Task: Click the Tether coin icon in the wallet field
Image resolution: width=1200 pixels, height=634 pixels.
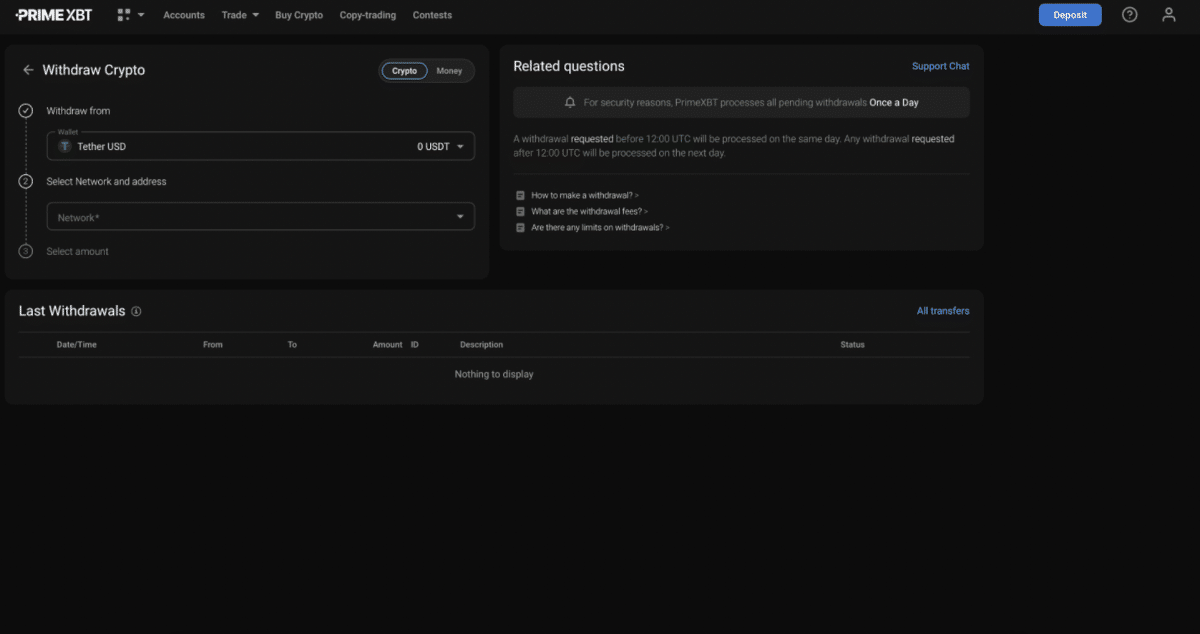Action: point(66,146)
